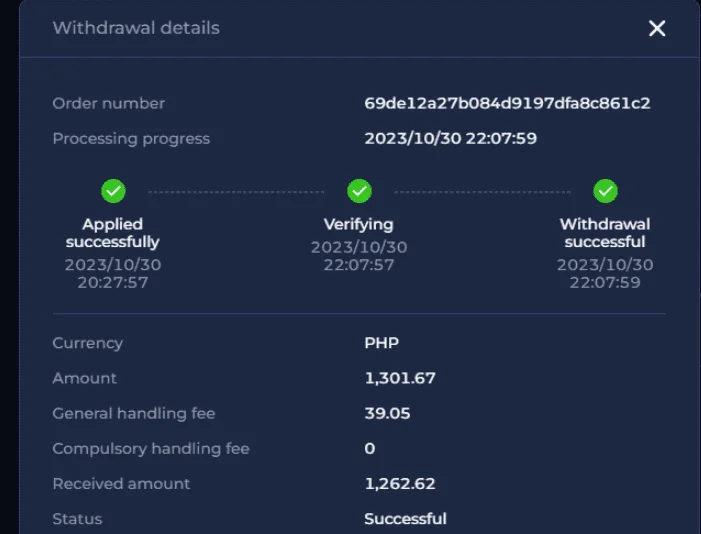Click the amount value 1,301.67

coord(400,378)
